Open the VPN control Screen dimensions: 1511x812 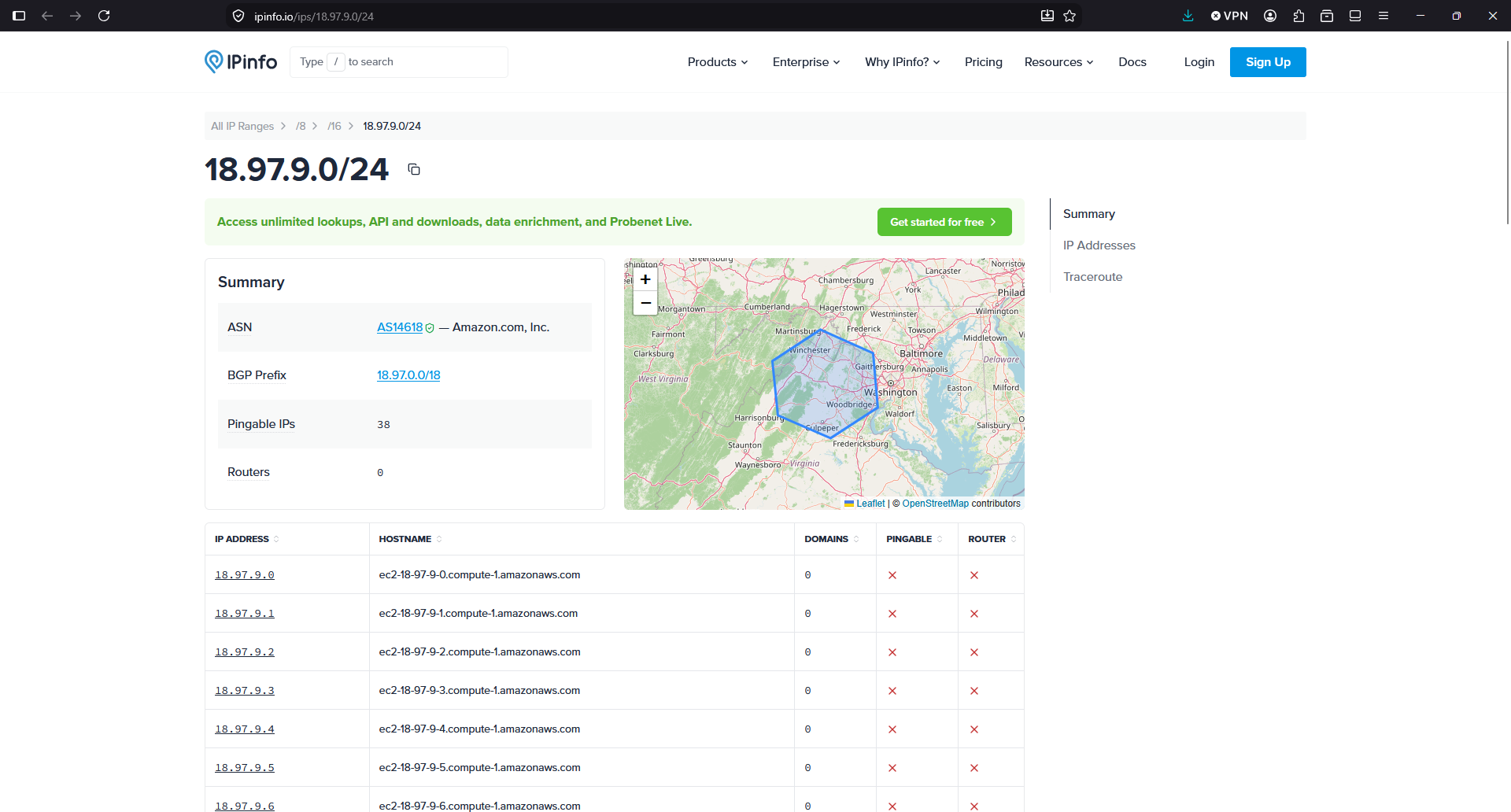[1229, 16]
